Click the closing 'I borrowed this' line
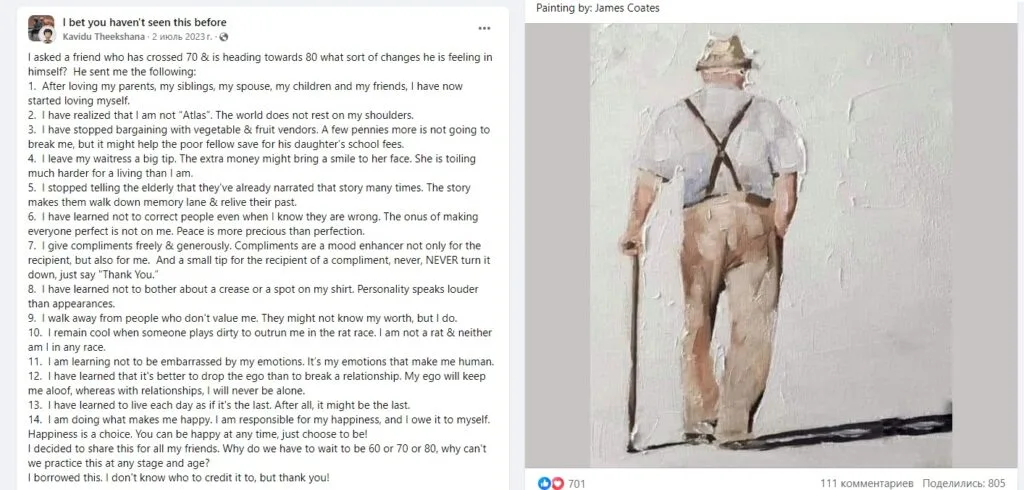Image resolution: width=1024 pixels, height=490 pixels. [x=178, y=478]
